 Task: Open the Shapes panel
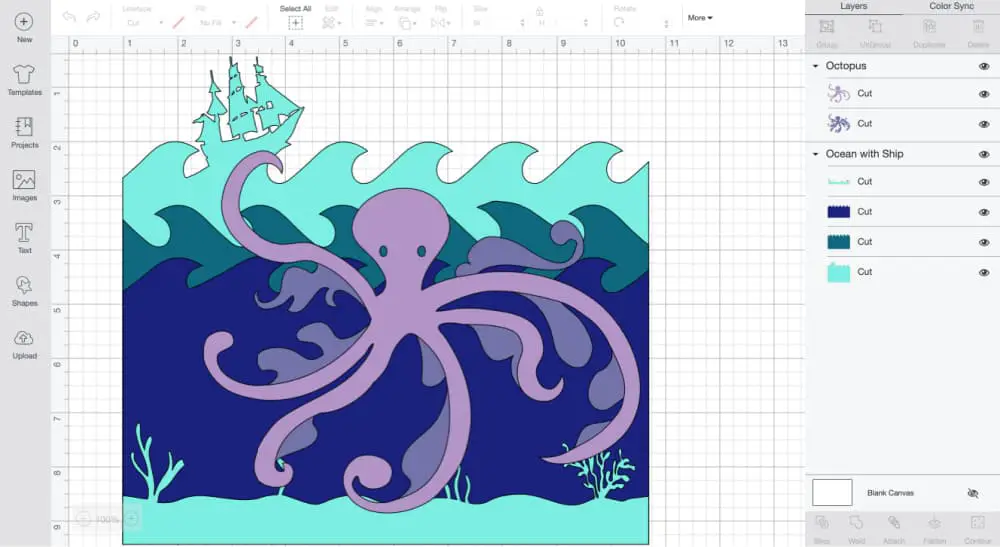[24, 291]
